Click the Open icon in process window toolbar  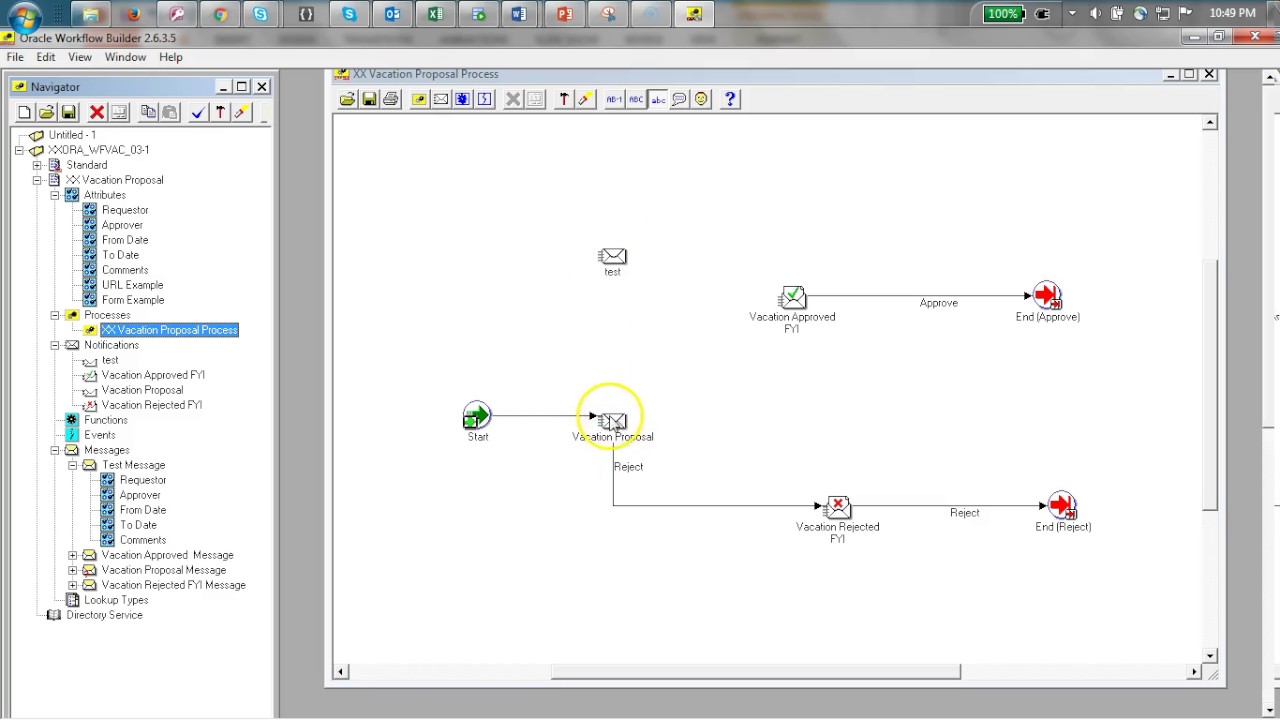(x=347, y=99)
